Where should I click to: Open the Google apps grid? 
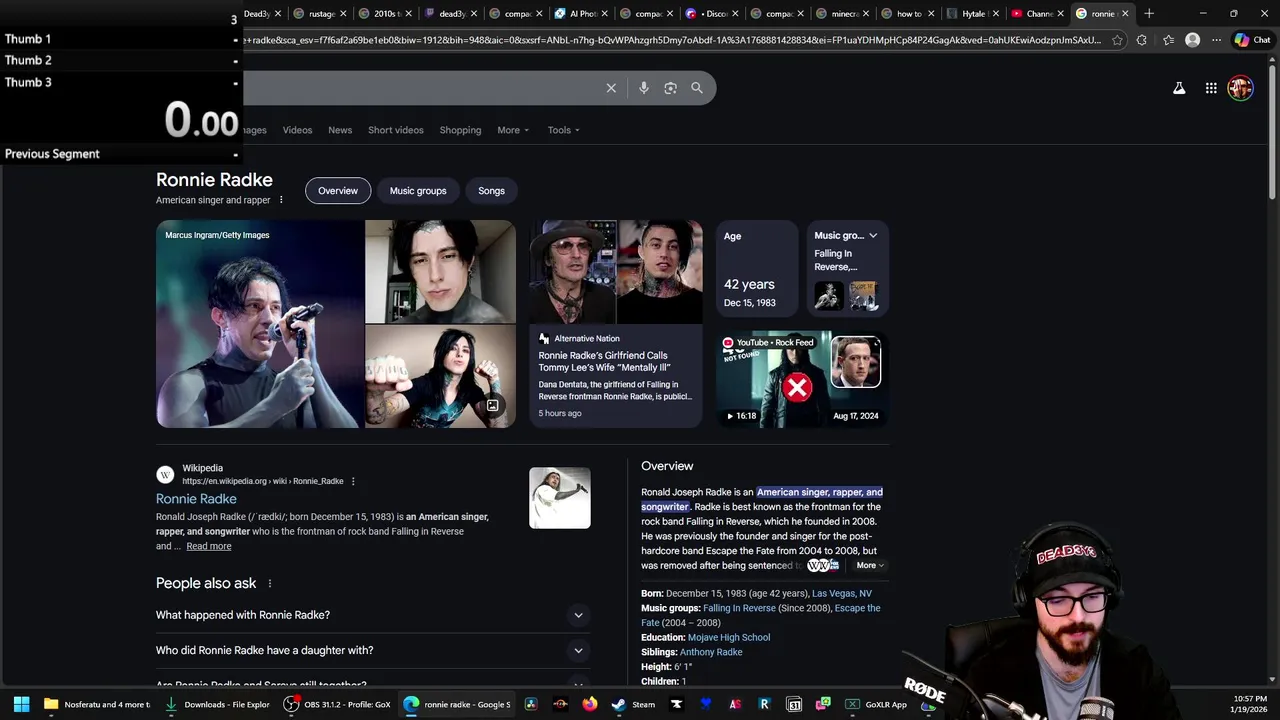pyautogui.click(x=1211, y=88)
